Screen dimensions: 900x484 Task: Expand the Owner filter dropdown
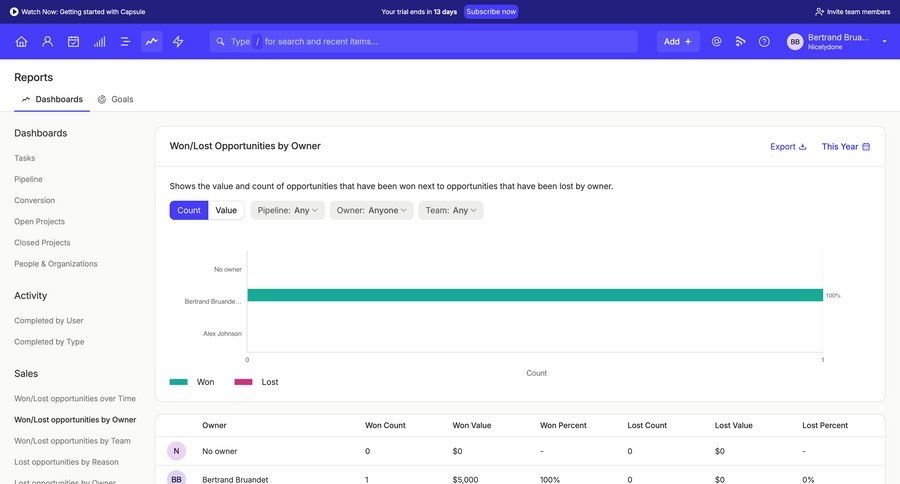coord(372,210)
